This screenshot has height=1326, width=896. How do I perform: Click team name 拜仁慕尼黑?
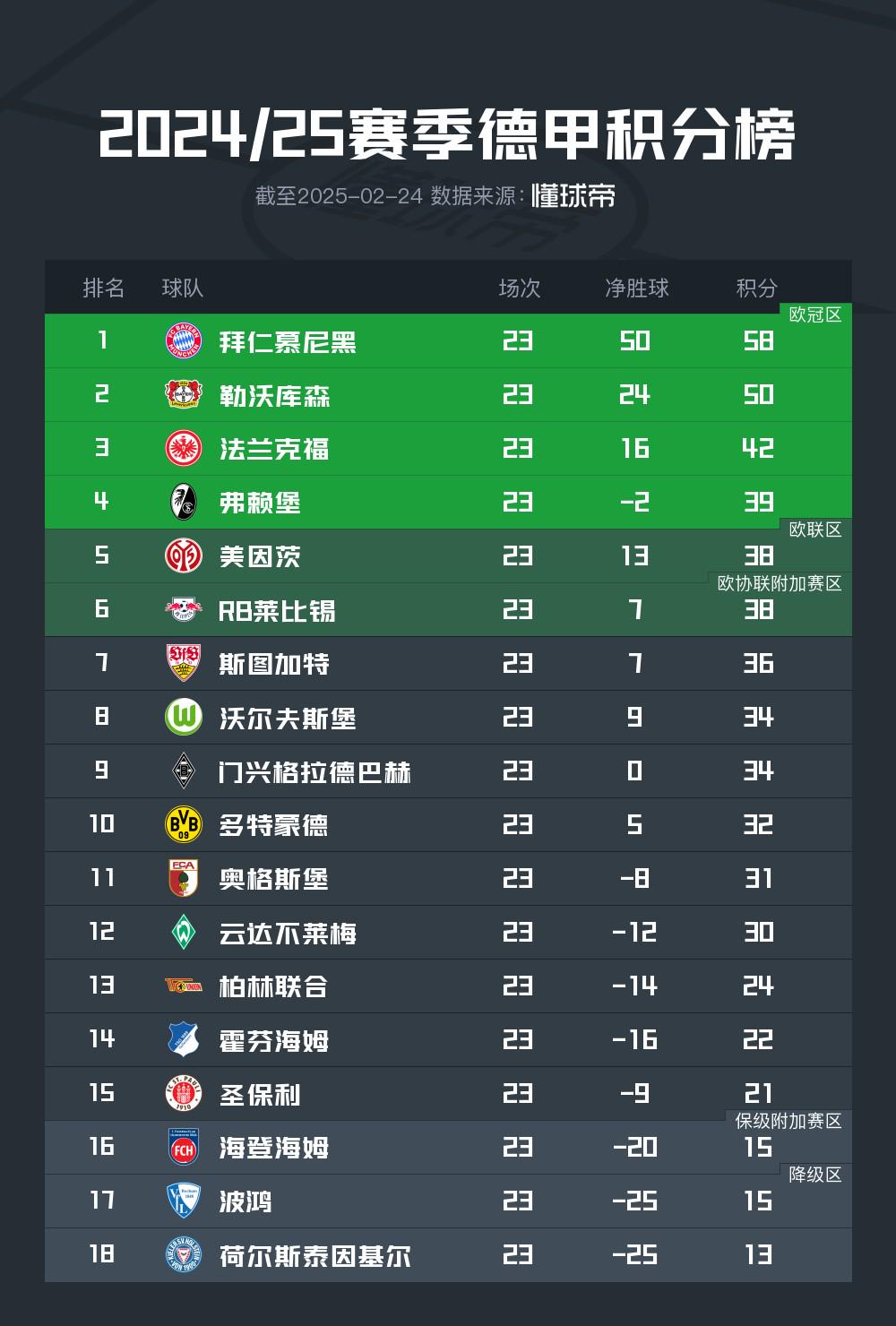(288, 342)
